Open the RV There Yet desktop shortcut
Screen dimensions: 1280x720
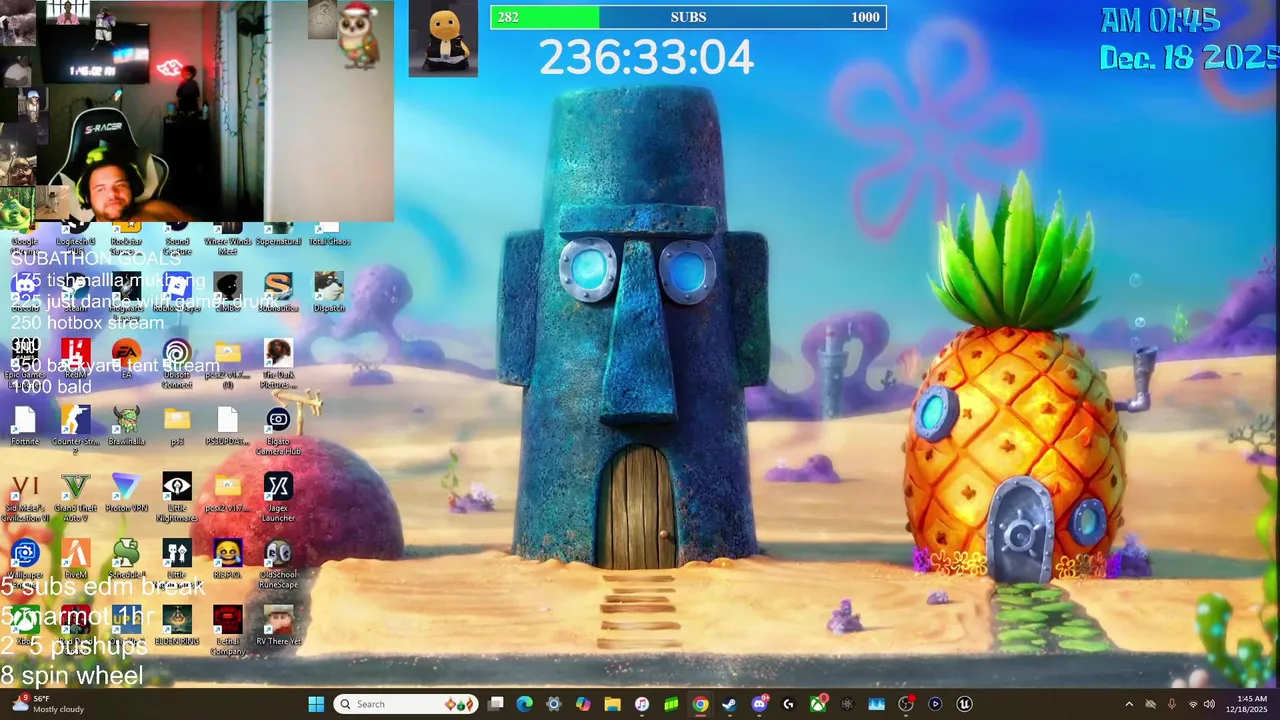click(x=278, y=625)
